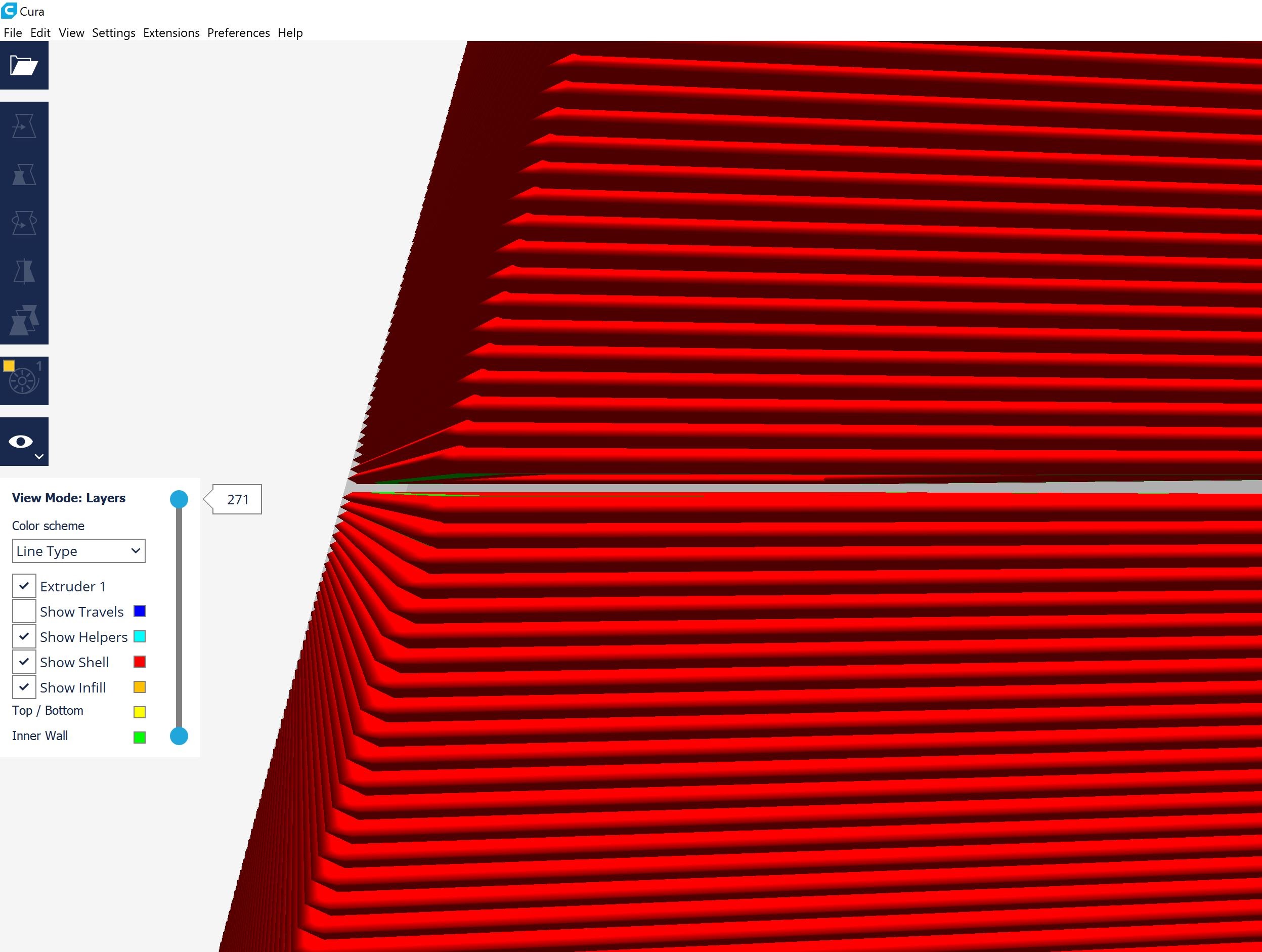
Task: Click the View Mode eye icon
Action: [21, 441]
